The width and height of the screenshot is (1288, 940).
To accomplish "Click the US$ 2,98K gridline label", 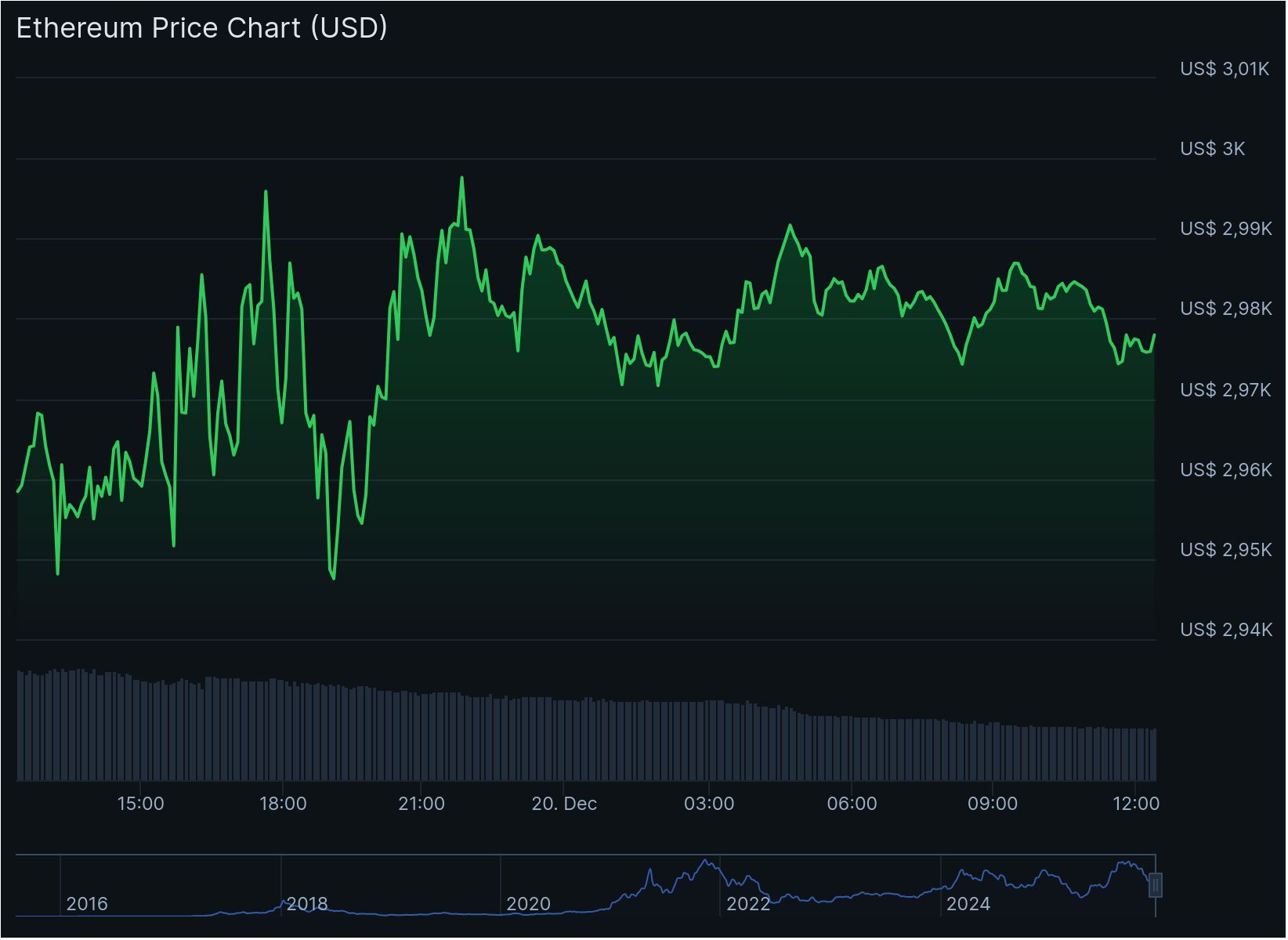I will pos(1225,309).
